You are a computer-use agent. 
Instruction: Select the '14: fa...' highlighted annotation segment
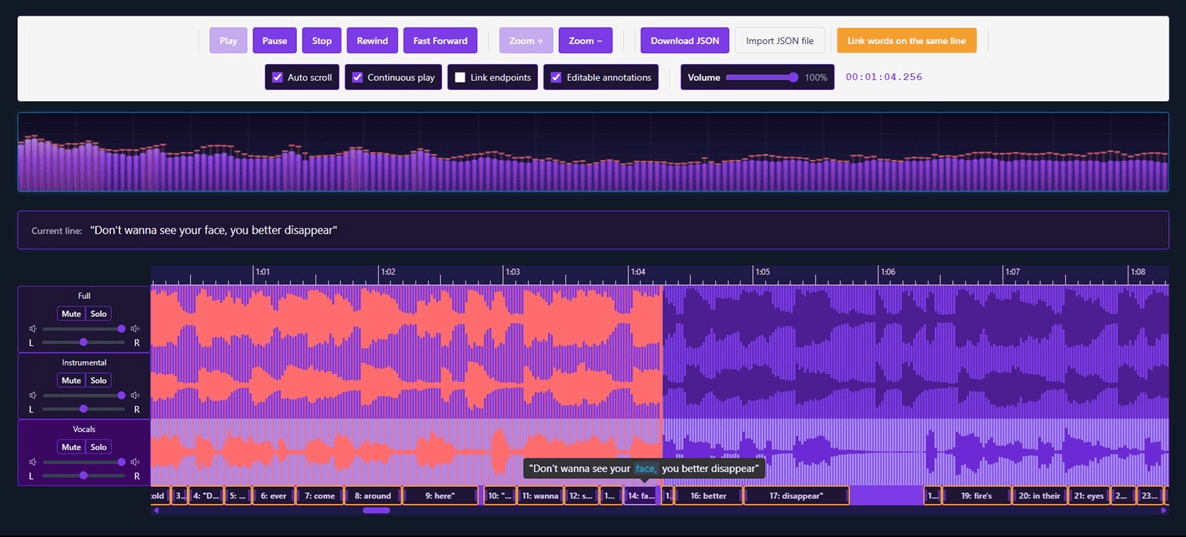(640, 496)
